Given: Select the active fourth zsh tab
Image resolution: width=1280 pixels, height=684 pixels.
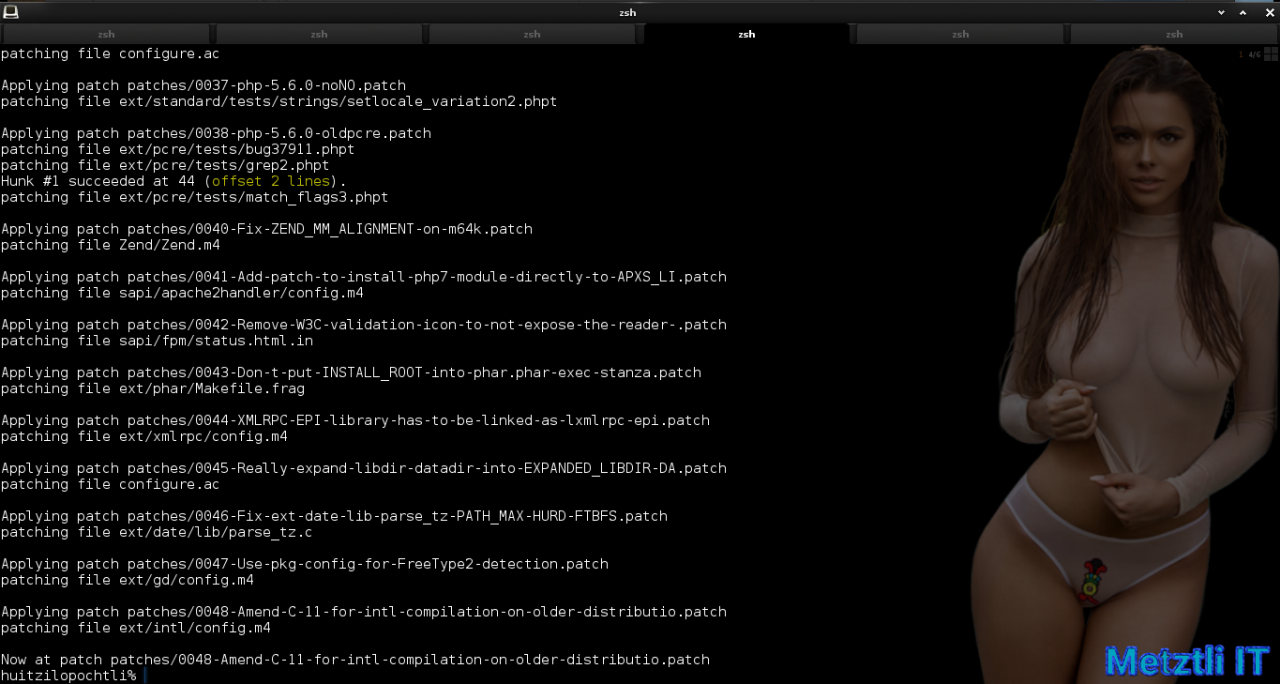Looking at the screenshot, I should click(746, 34).
